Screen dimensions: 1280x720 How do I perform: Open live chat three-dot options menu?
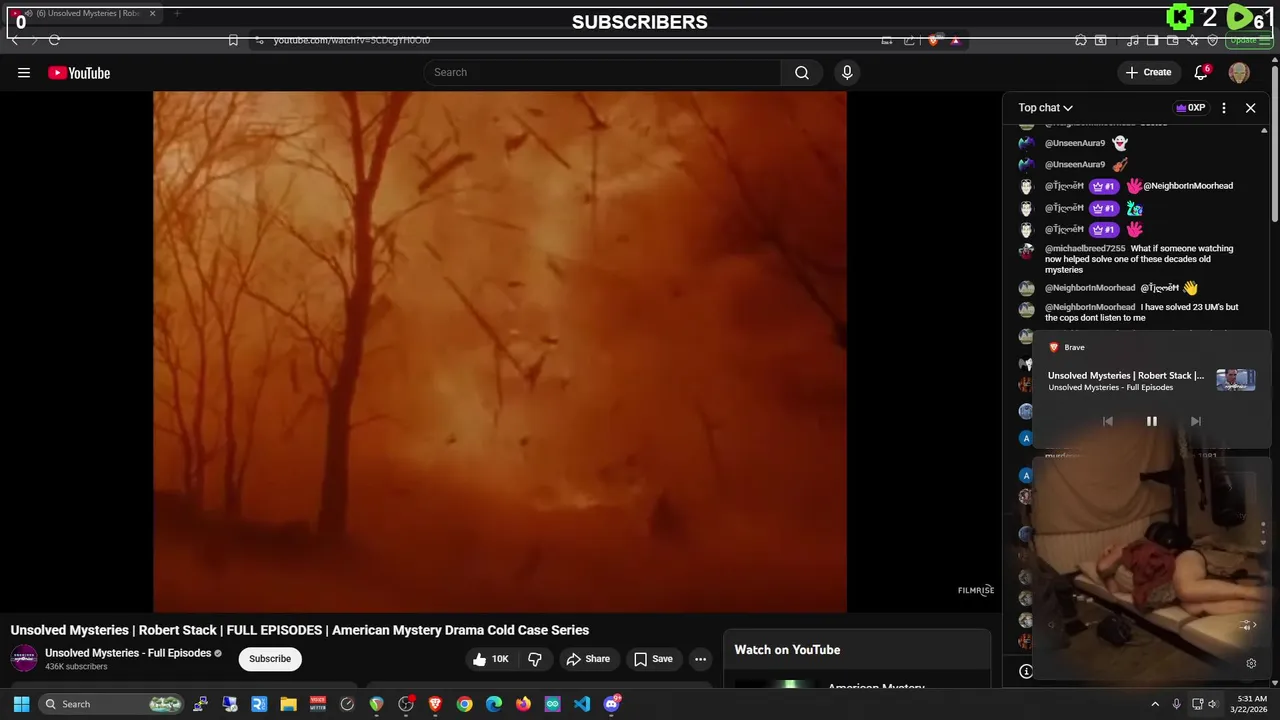click(x=1224, y=108)
